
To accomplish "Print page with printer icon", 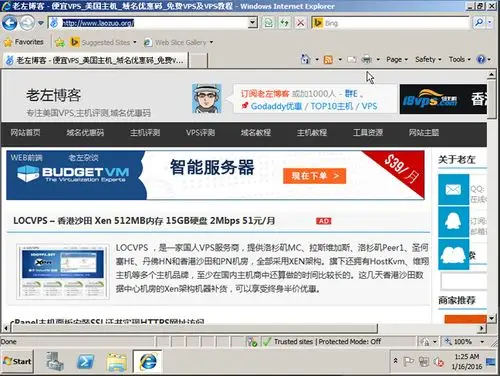I will click(x=366, y=60).
